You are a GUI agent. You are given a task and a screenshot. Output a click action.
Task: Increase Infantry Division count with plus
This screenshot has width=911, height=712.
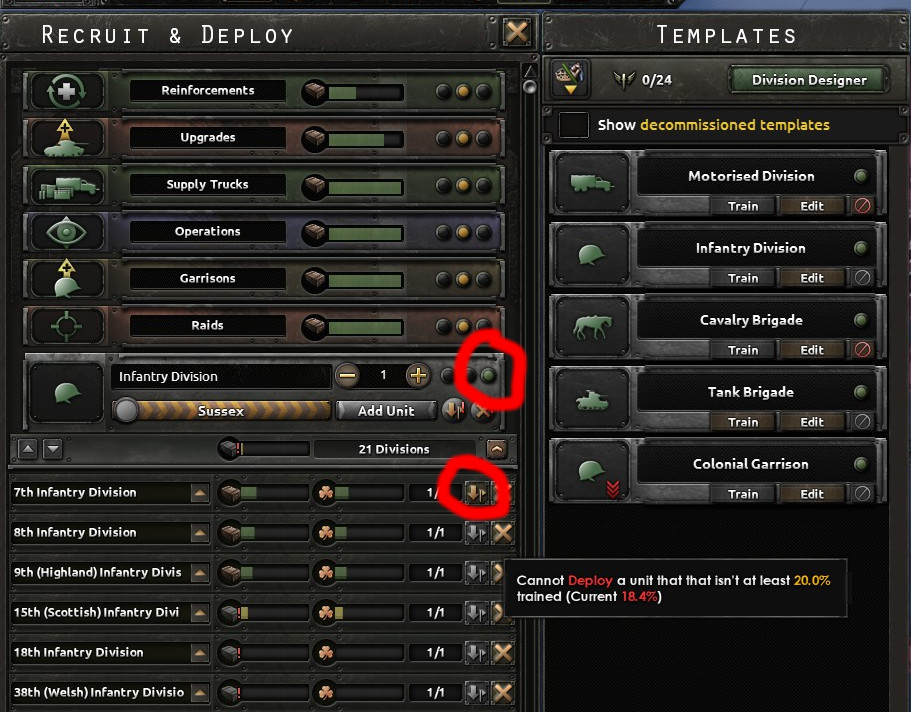pos(418,375)
